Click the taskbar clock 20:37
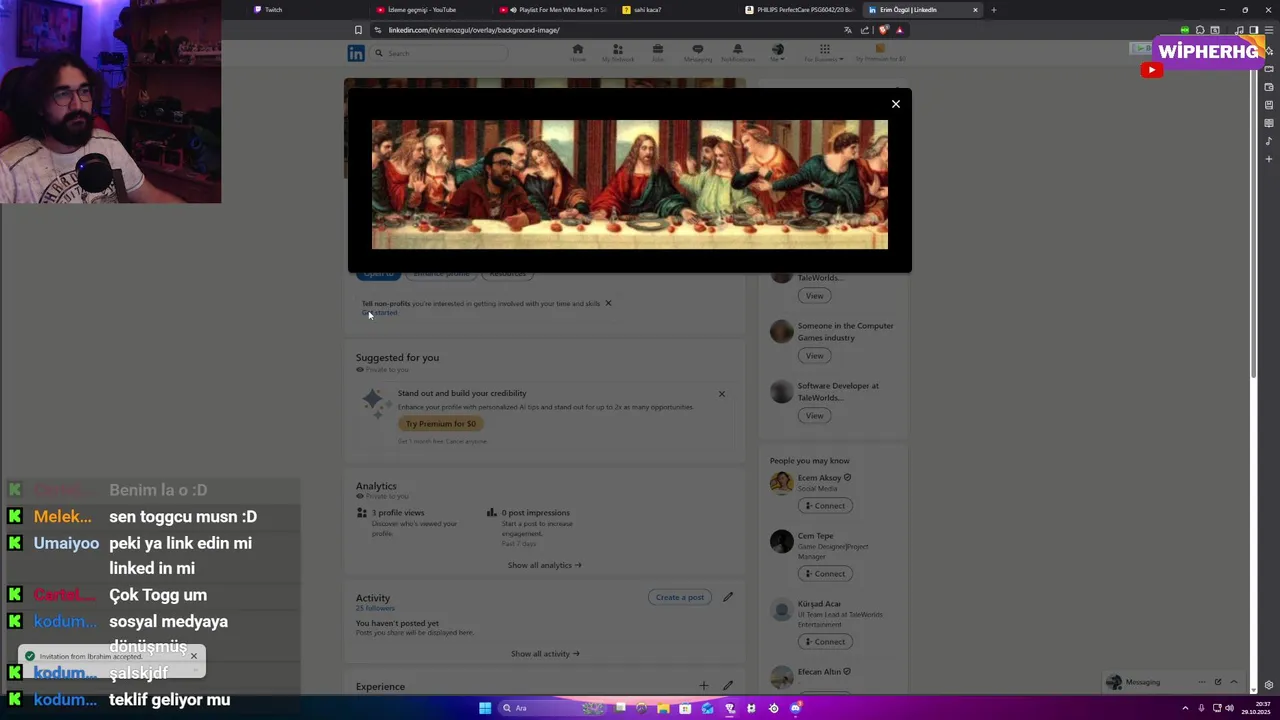Viewport: 1280px width, 720px height. pos(1255,708)
